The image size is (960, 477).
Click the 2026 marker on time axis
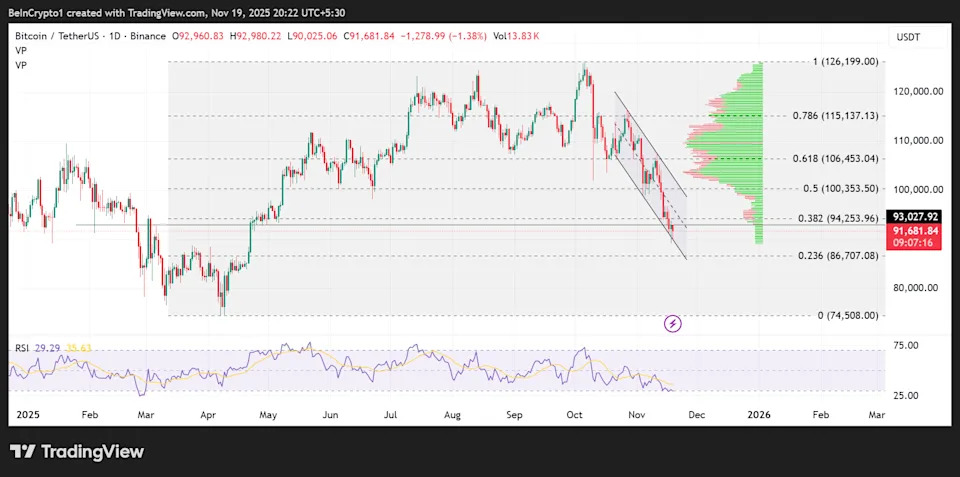(x=757, y=413)
